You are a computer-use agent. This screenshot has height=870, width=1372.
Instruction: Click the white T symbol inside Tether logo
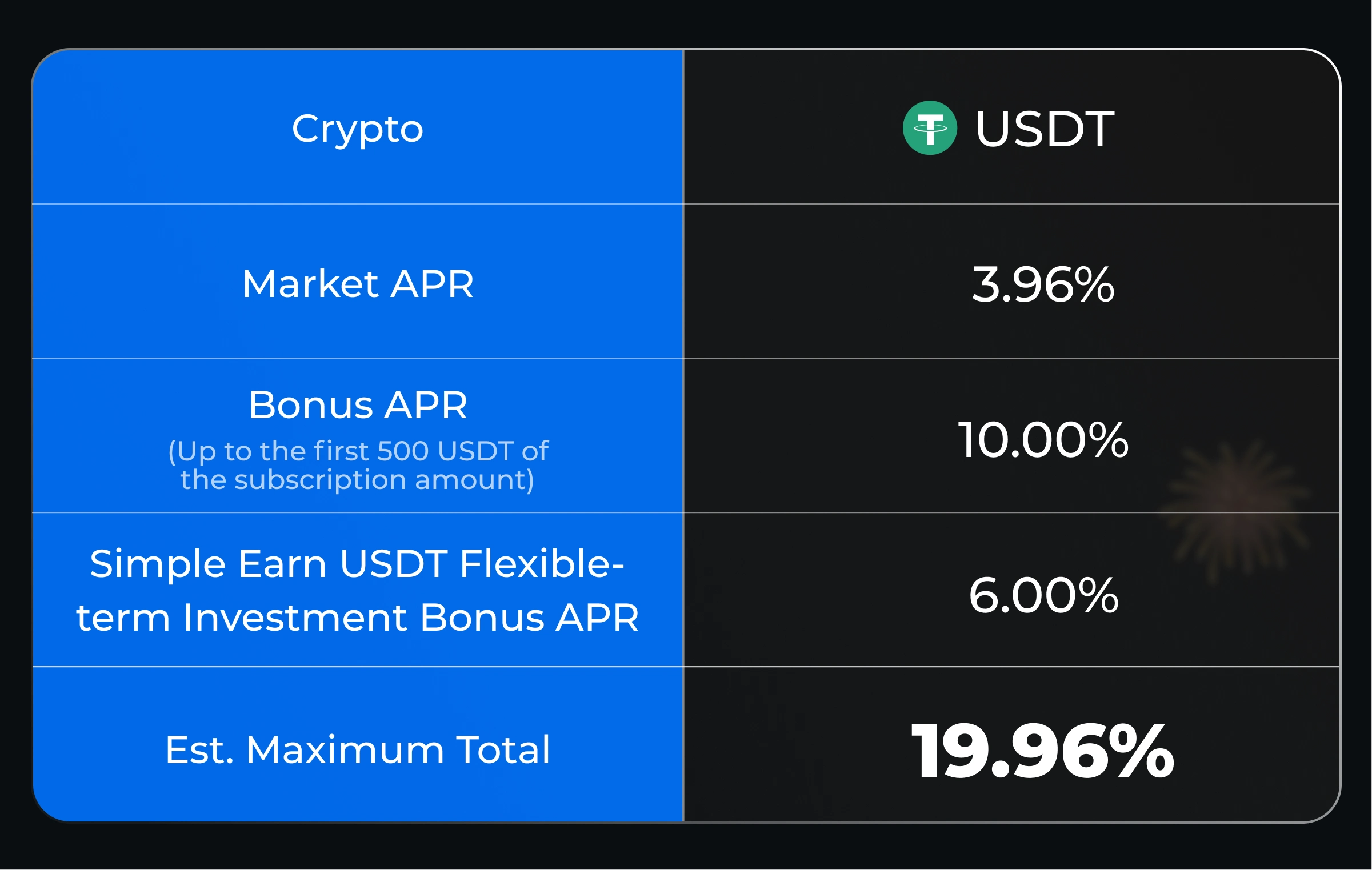click(x=930, y=128)
